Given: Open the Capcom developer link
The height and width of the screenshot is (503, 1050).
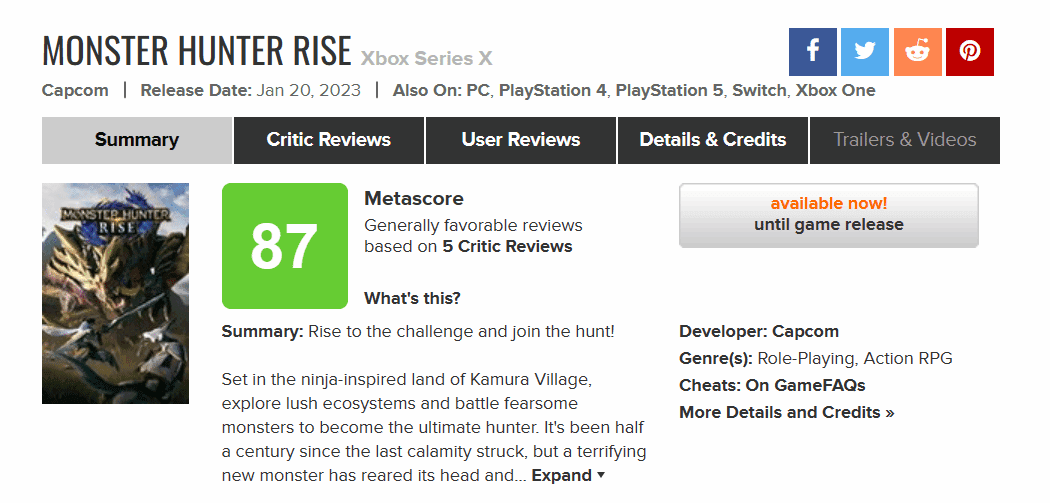Looking at the screenshot, I should point(806,332).
